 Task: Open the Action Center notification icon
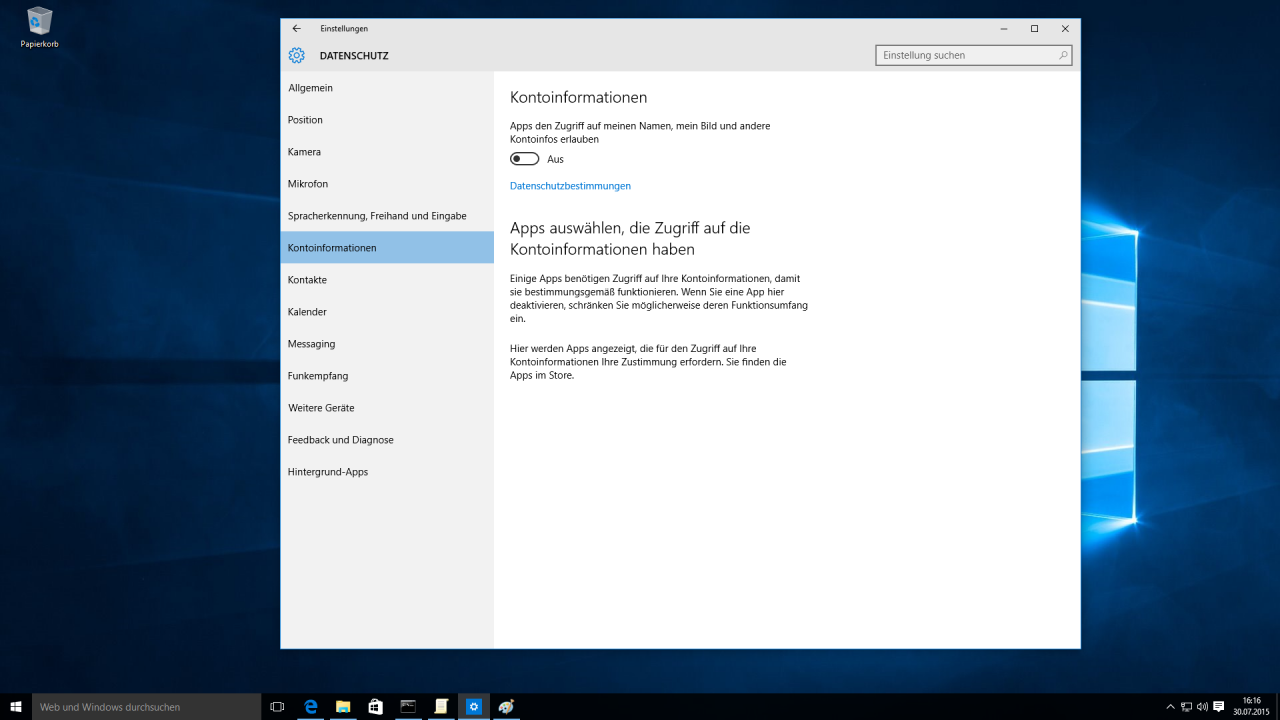pos(1218,707)
